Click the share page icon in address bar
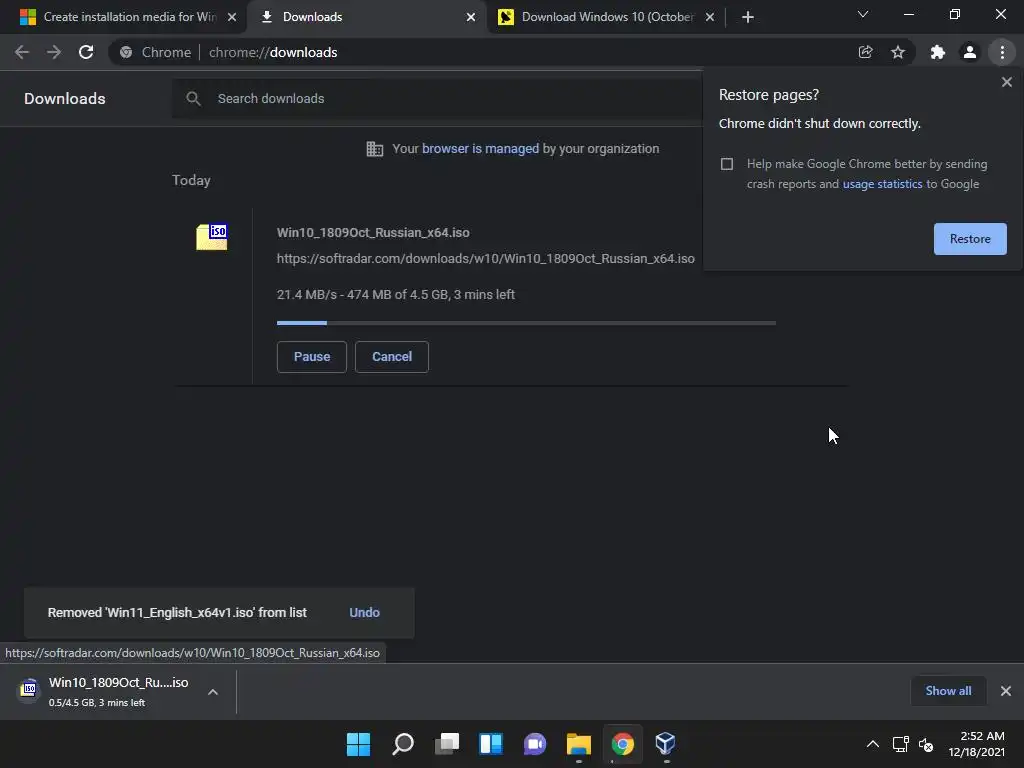This screenshot has width=1024, height=768. [865, 52]
